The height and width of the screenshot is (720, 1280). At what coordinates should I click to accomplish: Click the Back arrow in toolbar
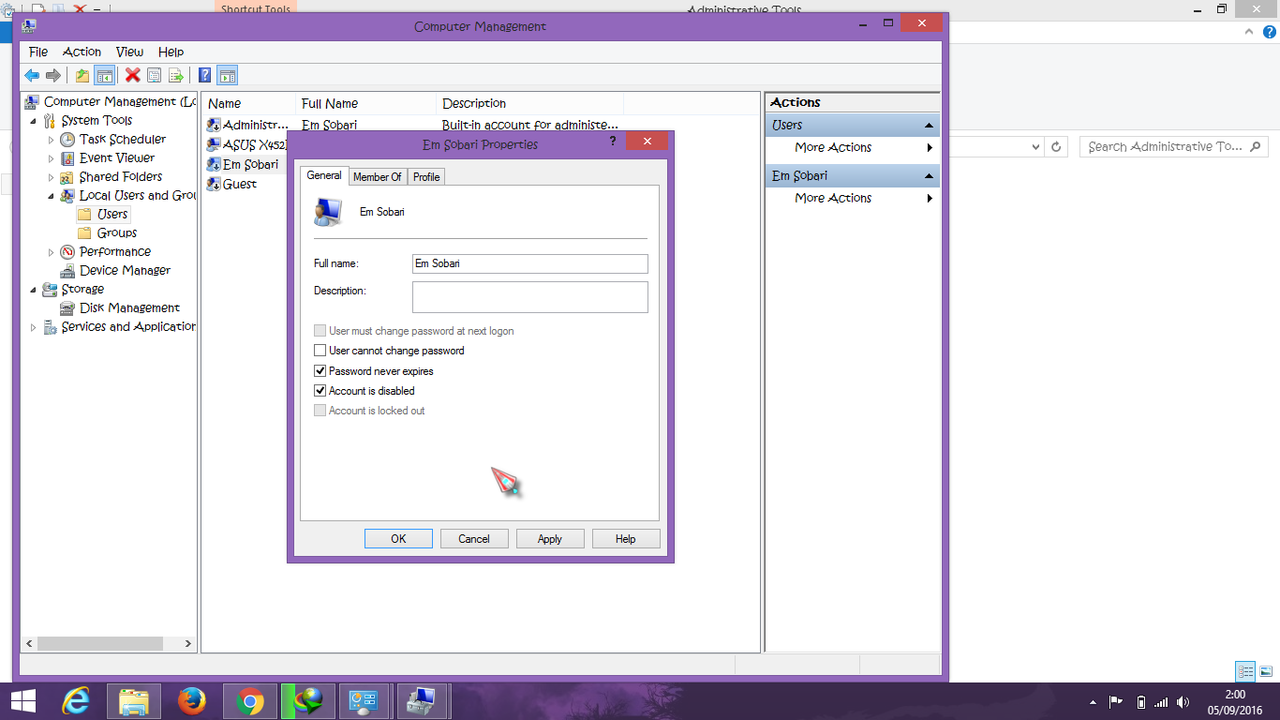[32, 75]
